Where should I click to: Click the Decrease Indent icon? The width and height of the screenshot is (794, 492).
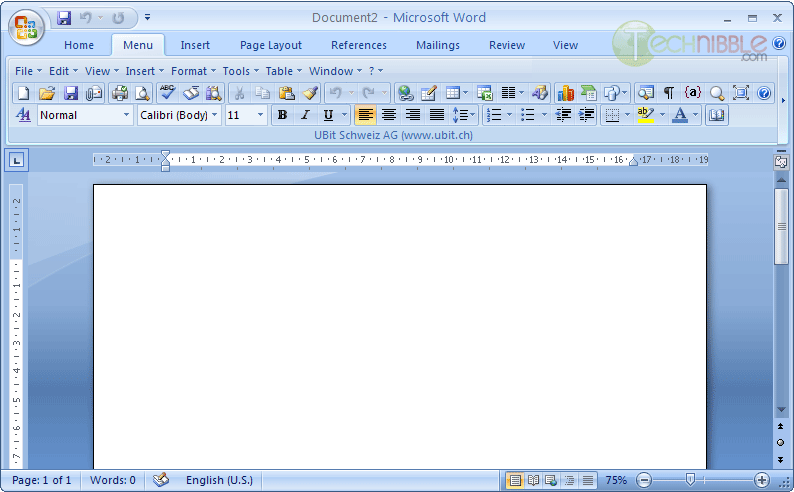pos(563,115)
